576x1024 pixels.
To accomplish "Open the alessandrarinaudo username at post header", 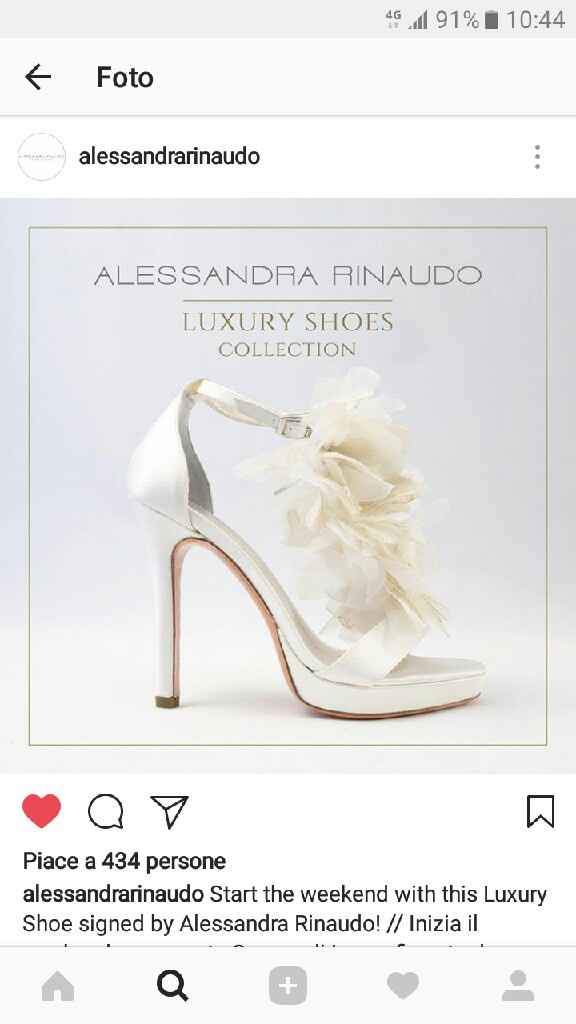I will pyautogui.click(x=169, y=157).
